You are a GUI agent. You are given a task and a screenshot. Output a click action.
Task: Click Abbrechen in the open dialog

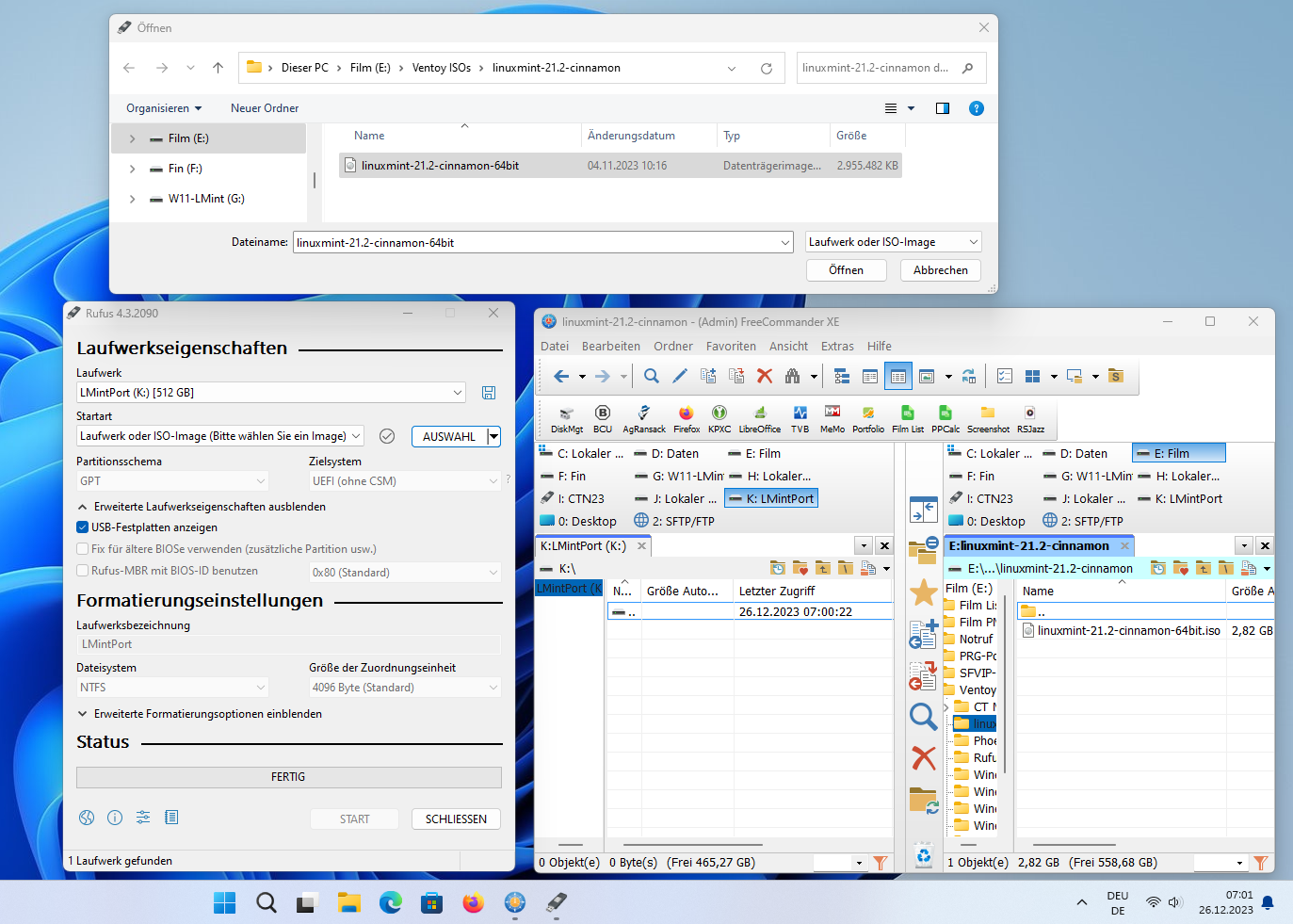(941, 270)
